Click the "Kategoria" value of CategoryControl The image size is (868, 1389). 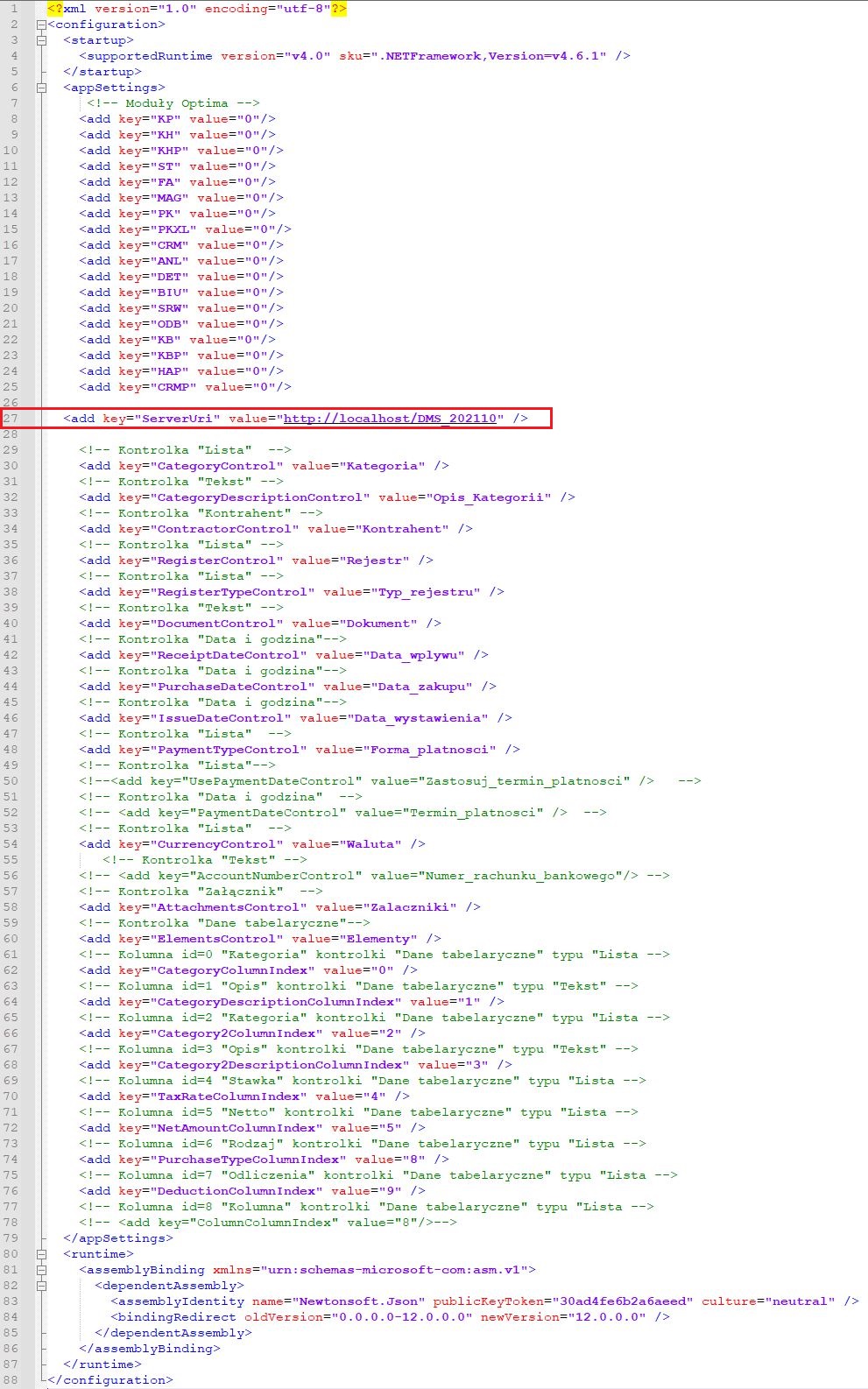[383, 466]
